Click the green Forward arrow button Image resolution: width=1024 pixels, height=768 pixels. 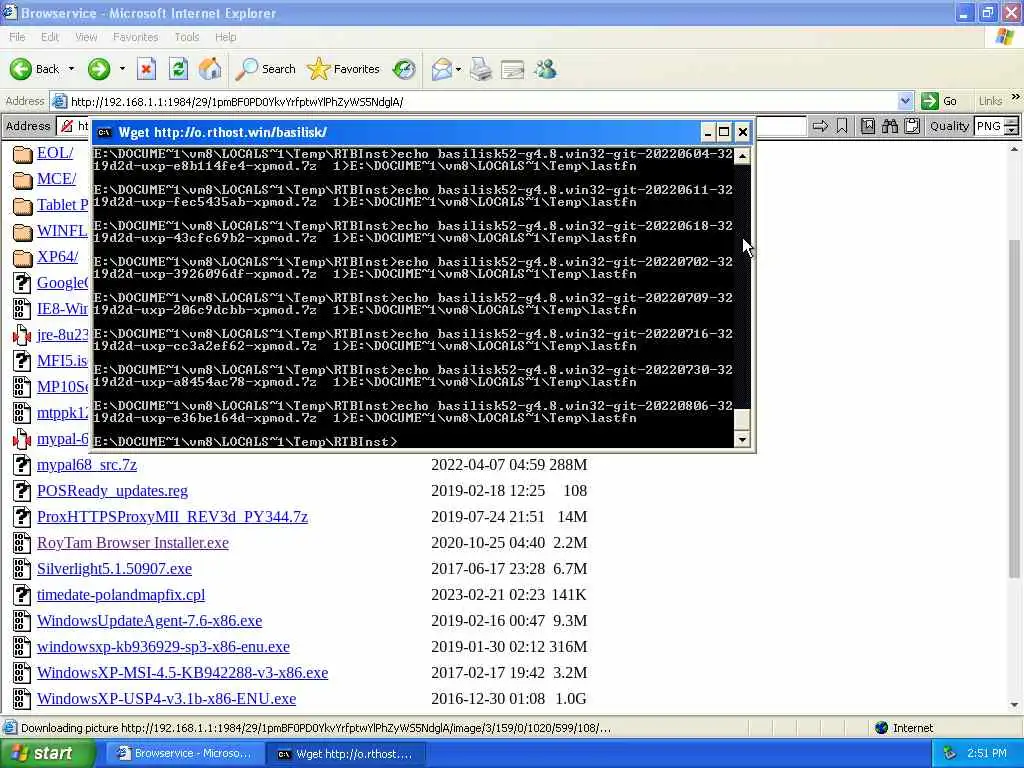99,69
